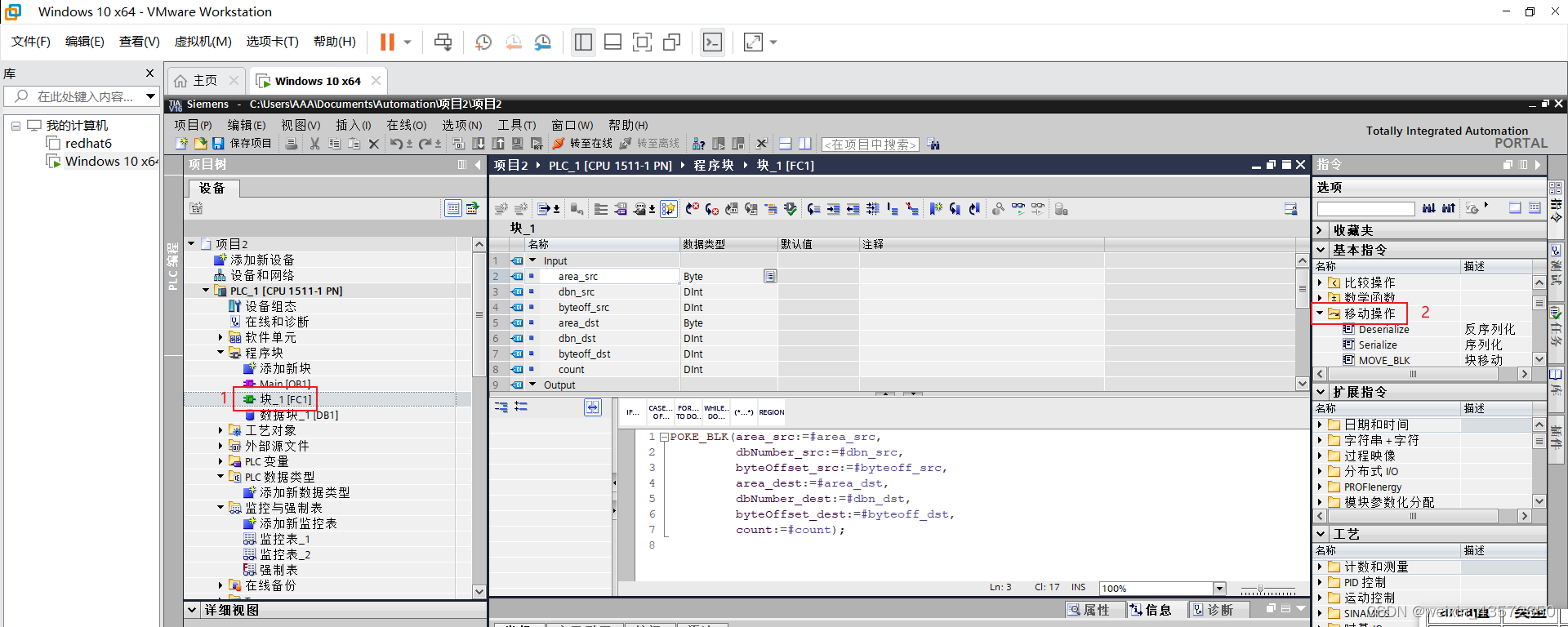
Task: Click the search in project binoculars icon
Action: coord(933,145)
